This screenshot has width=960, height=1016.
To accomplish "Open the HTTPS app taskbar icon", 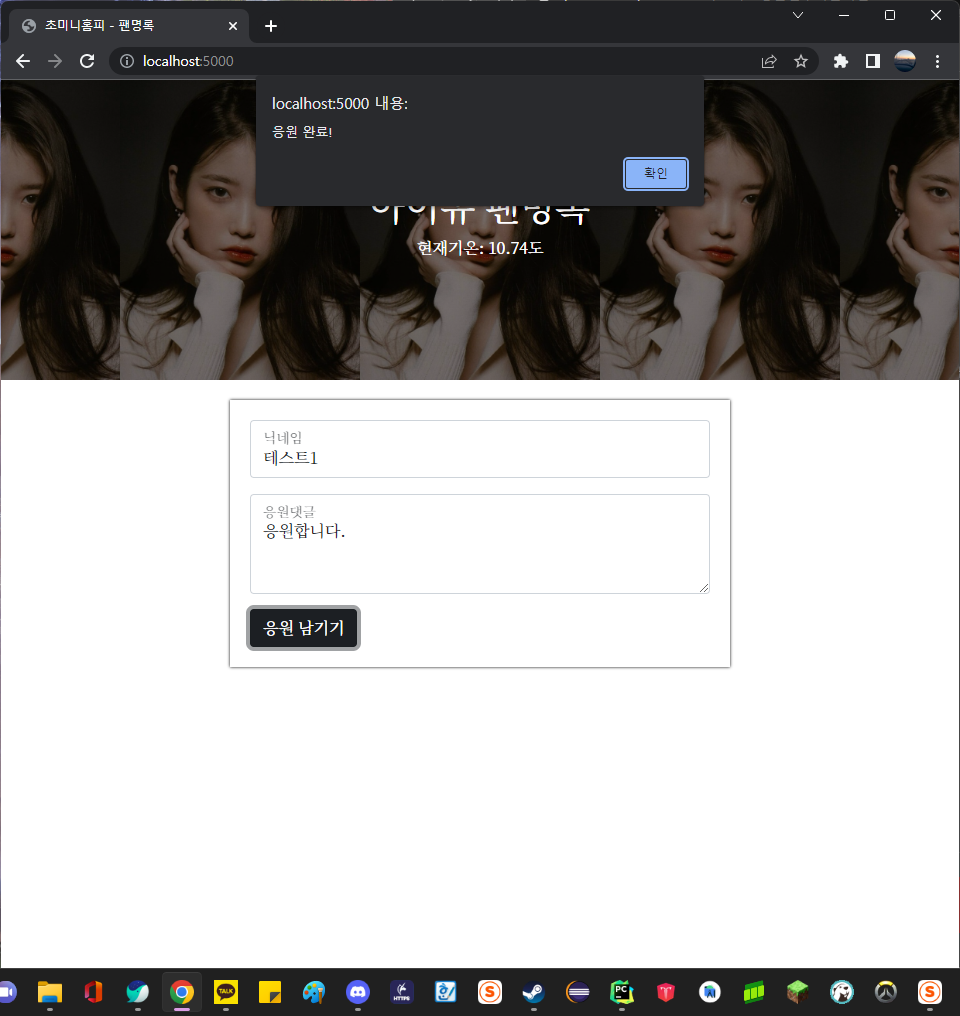I will coord(402,991).
